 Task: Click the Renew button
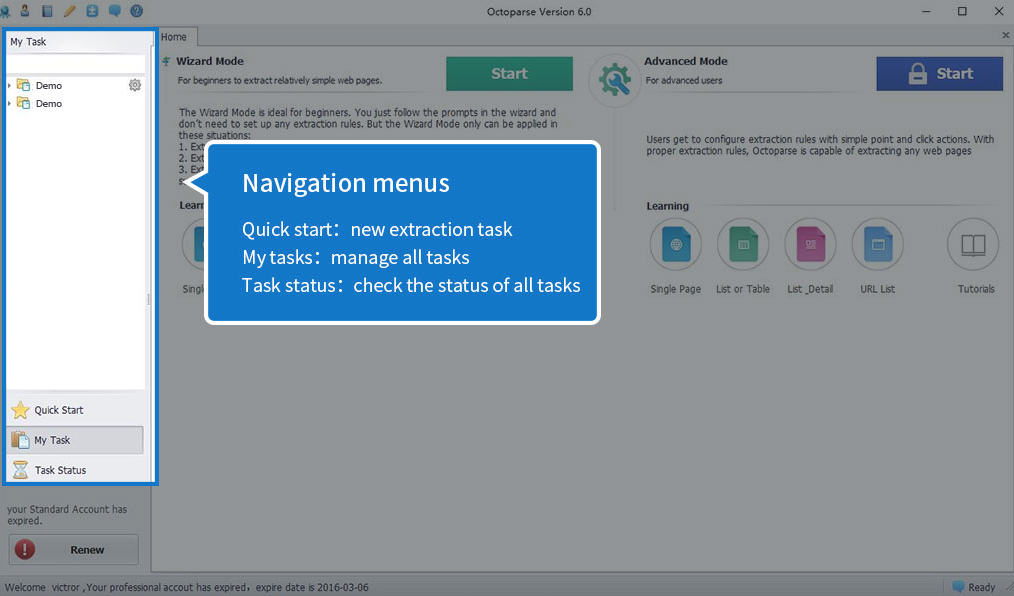(x=74, y=549)
